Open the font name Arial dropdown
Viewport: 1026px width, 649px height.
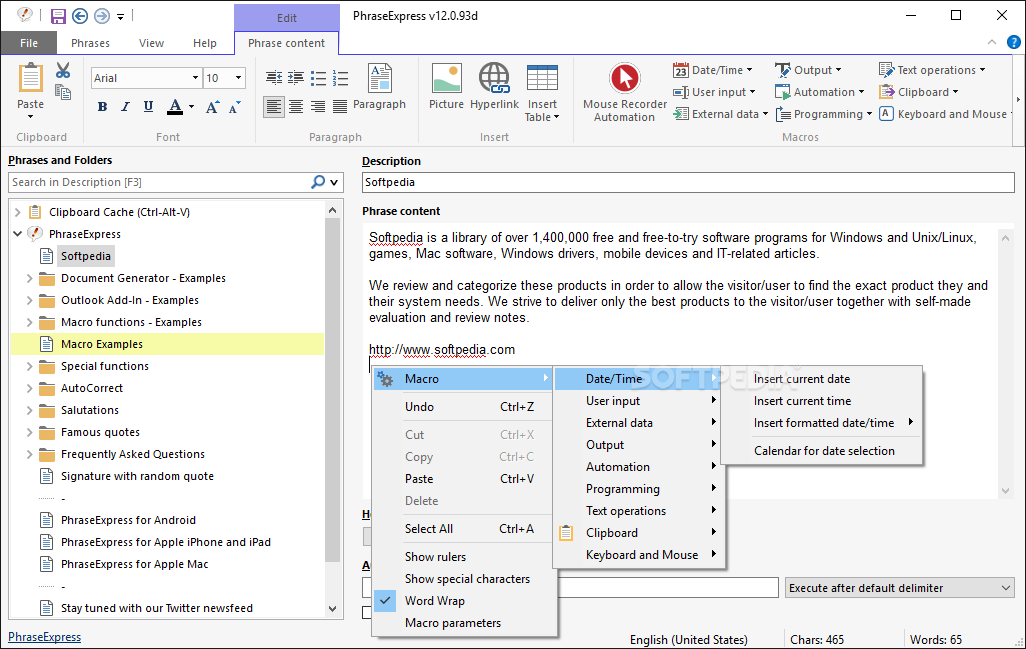point(195,78)
